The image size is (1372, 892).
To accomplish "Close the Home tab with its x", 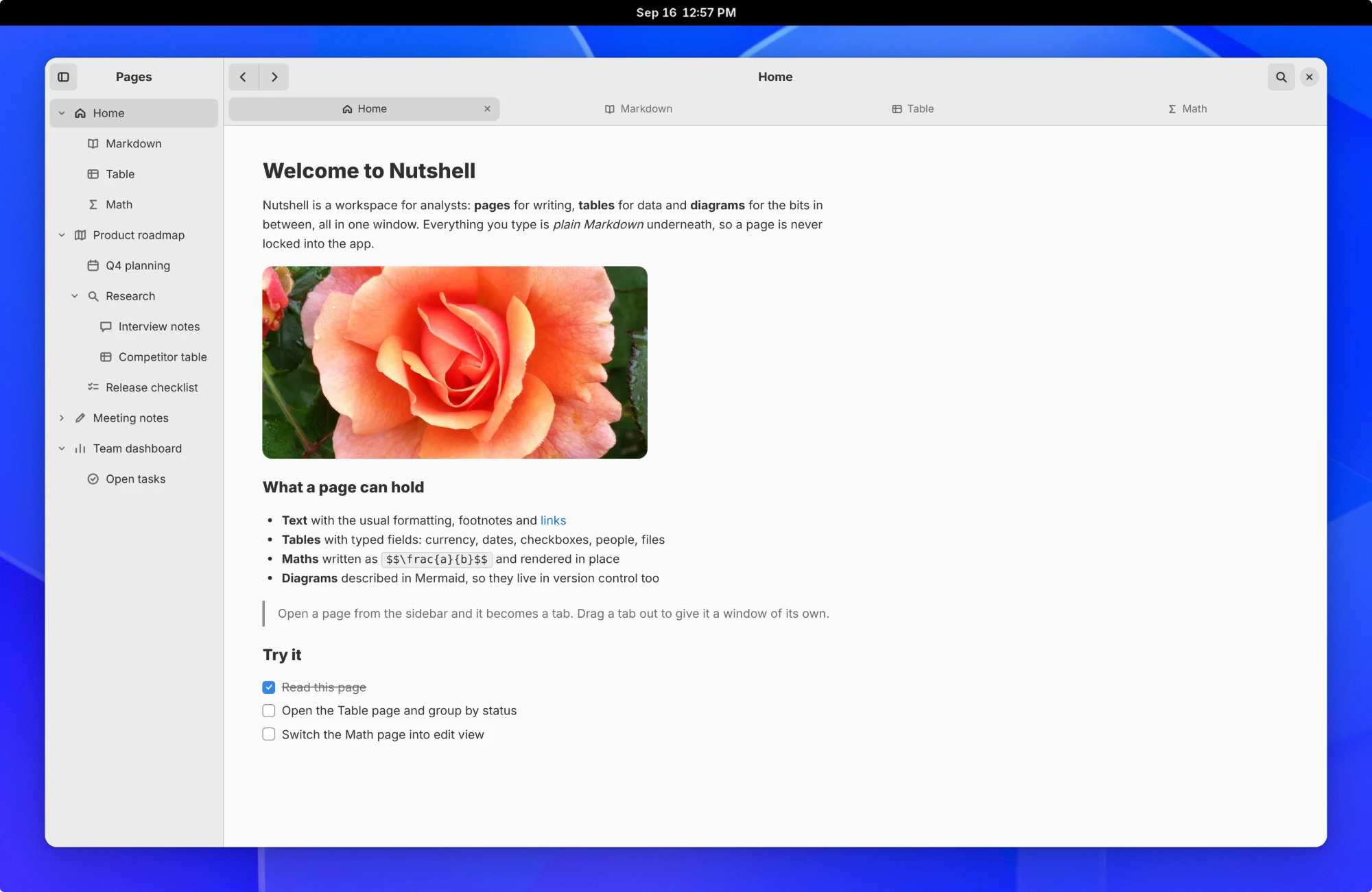I will click(487, 109).
